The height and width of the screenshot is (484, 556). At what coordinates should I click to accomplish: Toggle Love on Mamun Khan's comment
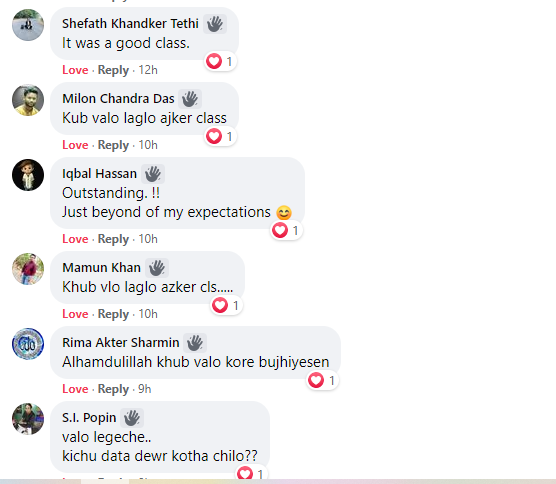[75, 314]
